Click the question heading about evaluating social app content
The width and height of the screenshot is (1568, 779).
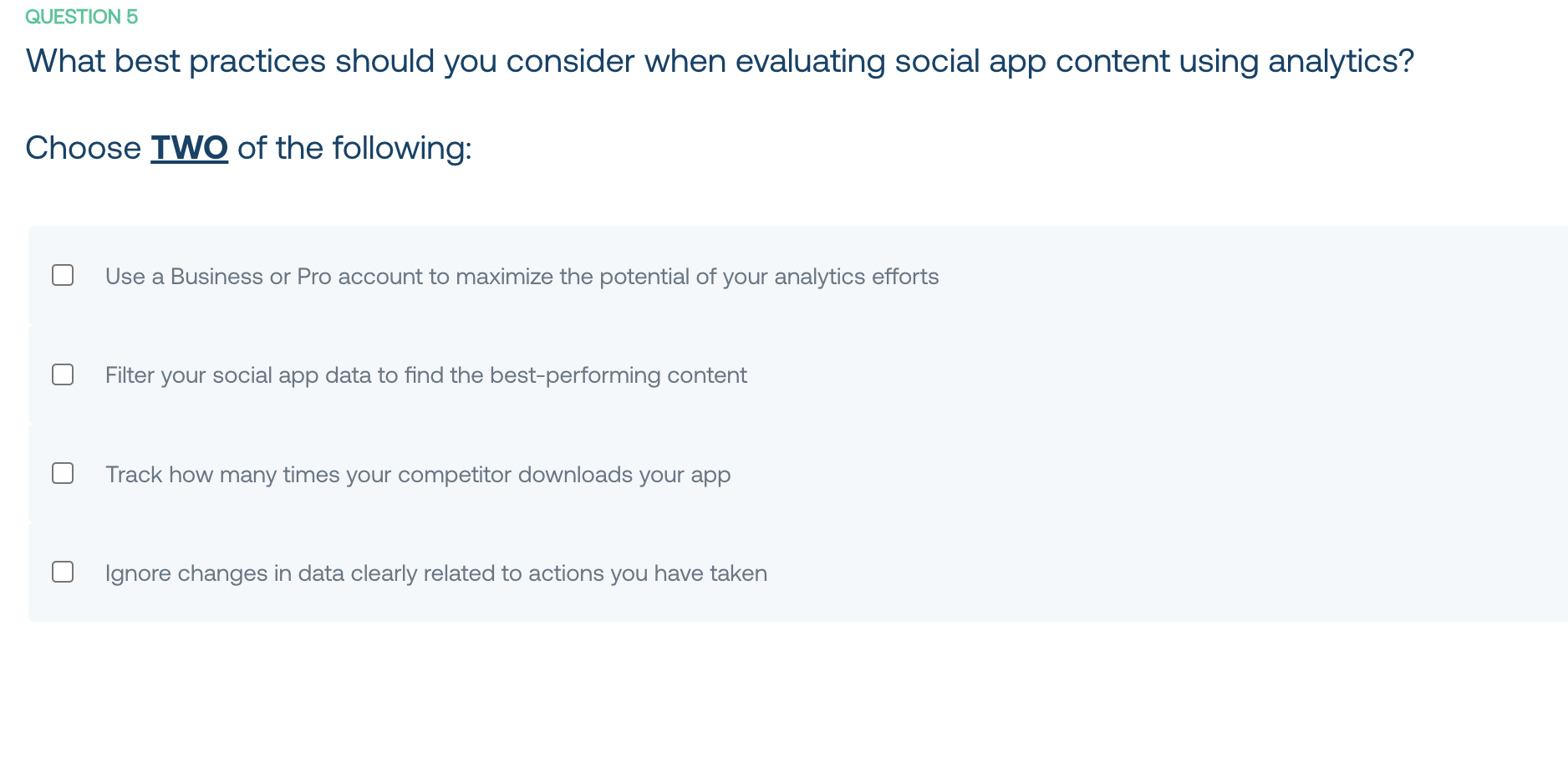click(x=720, y=61)
